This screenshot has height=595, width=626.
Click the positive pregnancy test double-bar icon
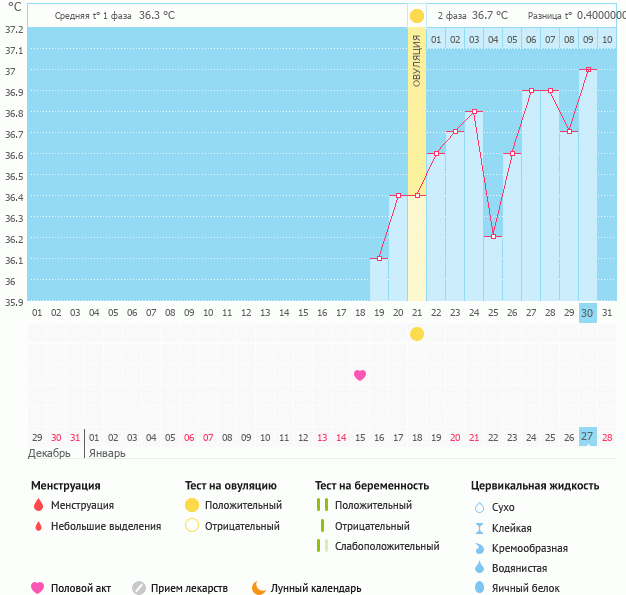point(322,506)
